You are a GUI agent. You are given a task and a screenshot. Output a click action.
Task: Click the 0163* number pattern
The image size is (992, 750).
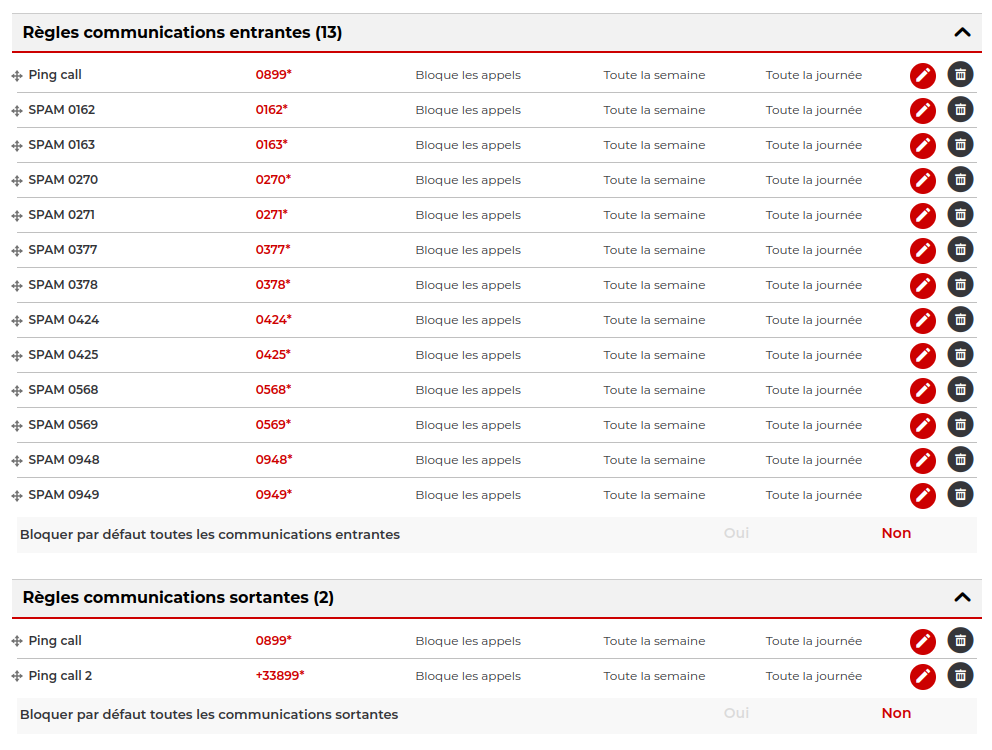coord(271,145)
